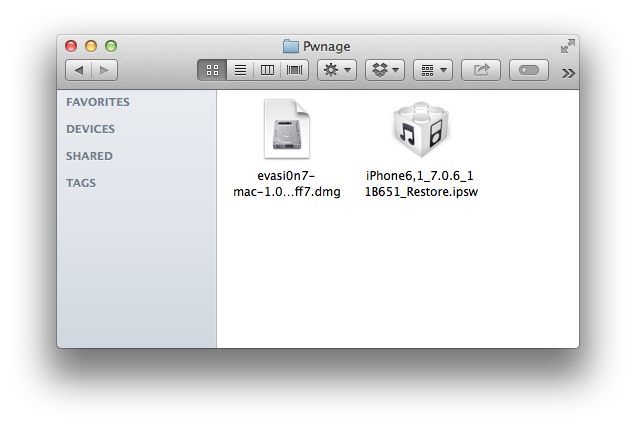Click the Pwnage folder title icon

point(291,46)
